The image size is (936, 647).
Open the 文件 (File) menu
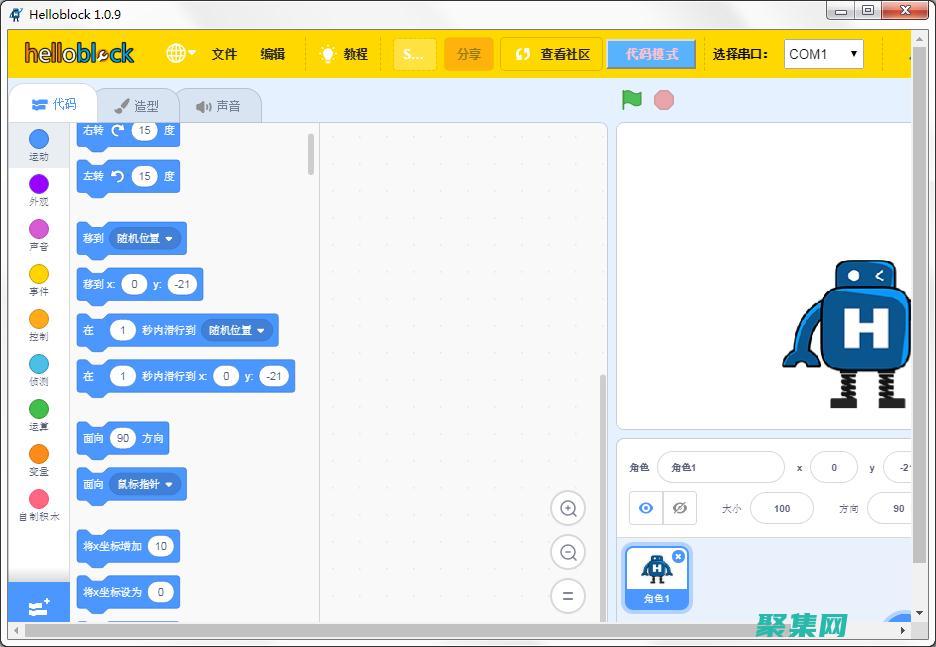pyautogui.click(x=224, y=54)
